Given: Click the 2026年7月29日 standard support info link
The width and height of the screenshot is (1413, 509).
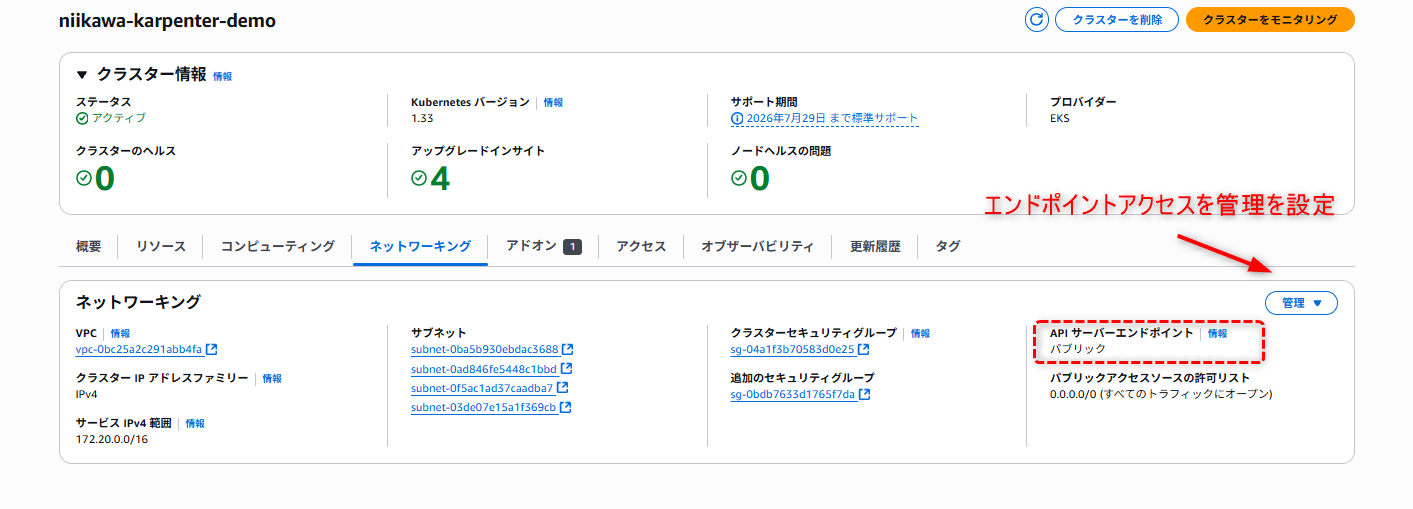Looking at the screenshot, I should tap(825, 118).
